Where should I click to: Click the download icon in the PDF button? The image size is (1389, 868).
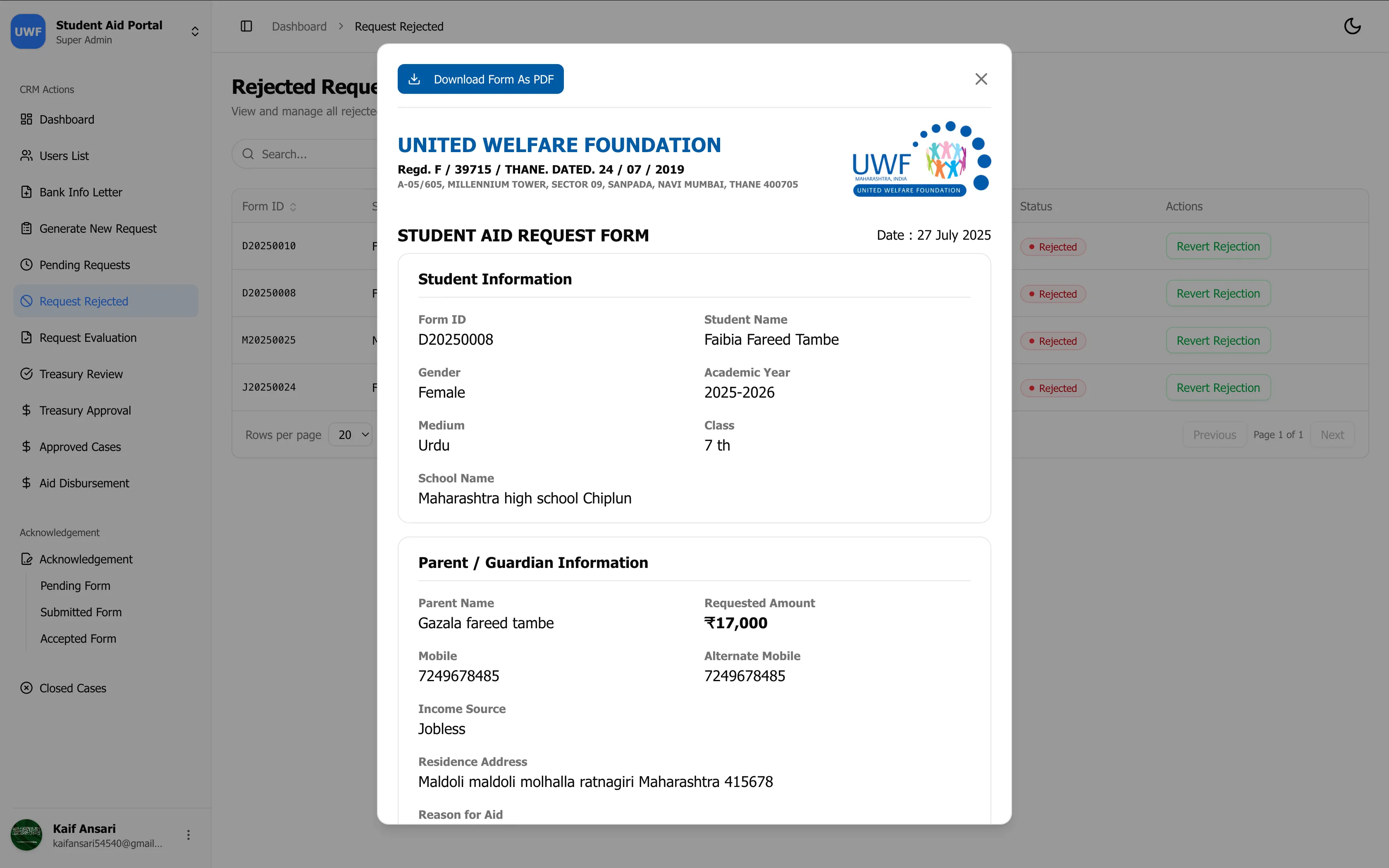tap(414, 79)
